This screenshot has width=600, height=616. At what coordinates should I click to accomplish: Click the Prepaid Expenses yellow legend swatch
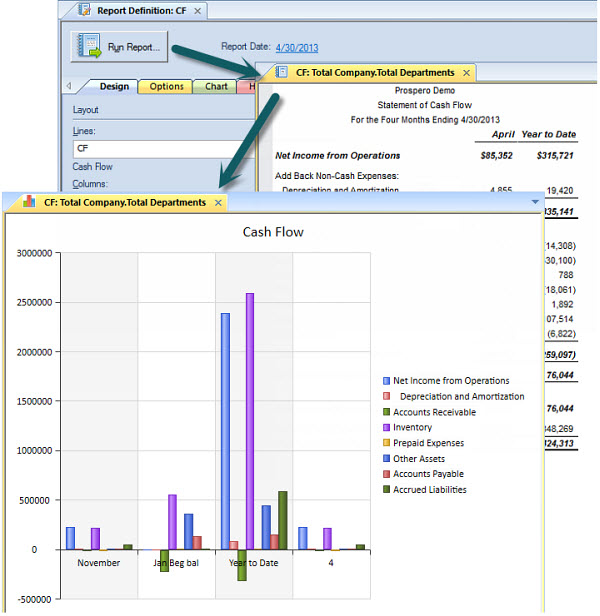point(386,443)
